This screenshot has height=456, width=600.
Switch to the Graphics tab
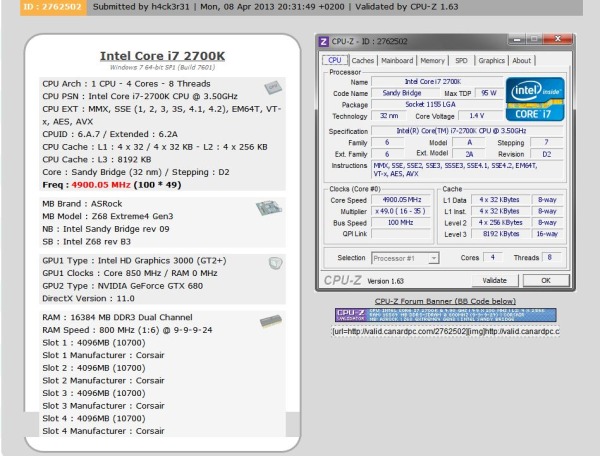[492, 60]
